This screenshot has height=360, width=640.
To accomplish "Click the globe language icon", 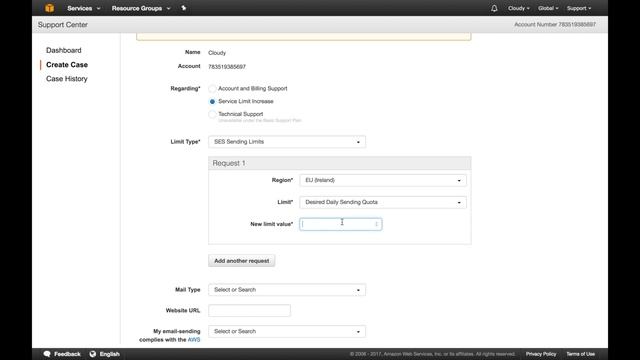I will [x=93, y=354].
